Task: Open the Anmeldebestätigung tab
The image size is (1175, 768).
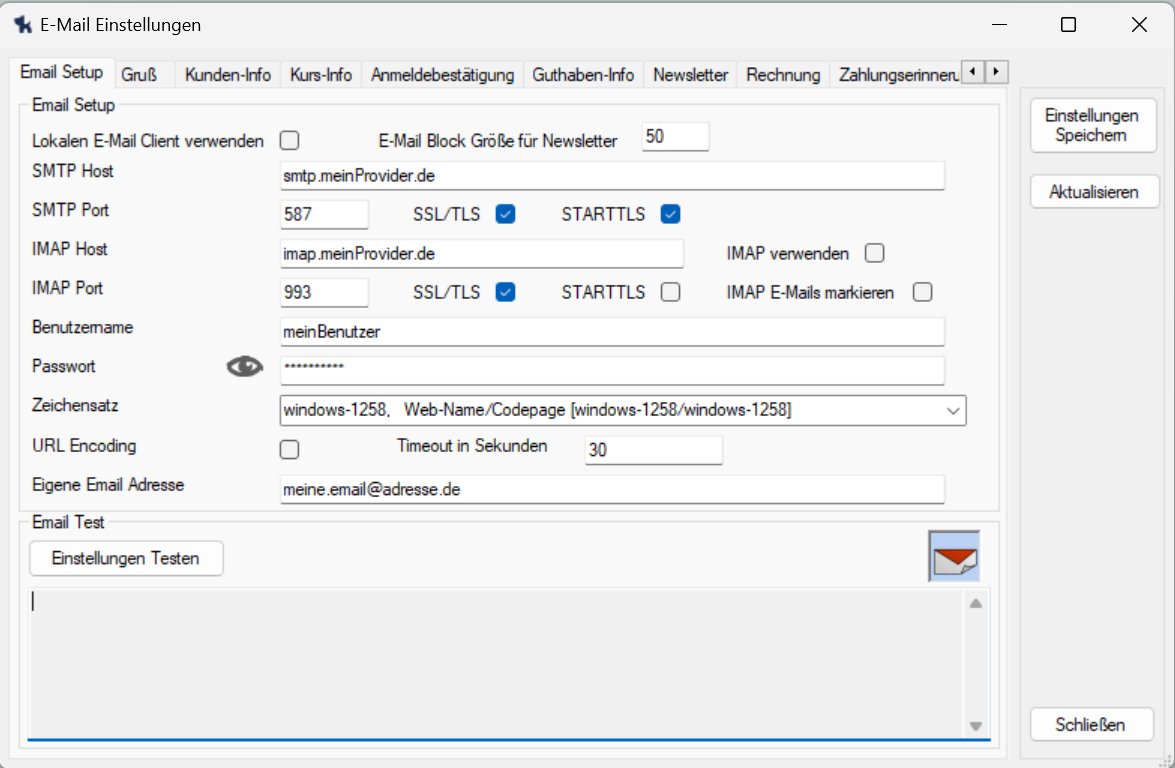Action: [442, 75]
